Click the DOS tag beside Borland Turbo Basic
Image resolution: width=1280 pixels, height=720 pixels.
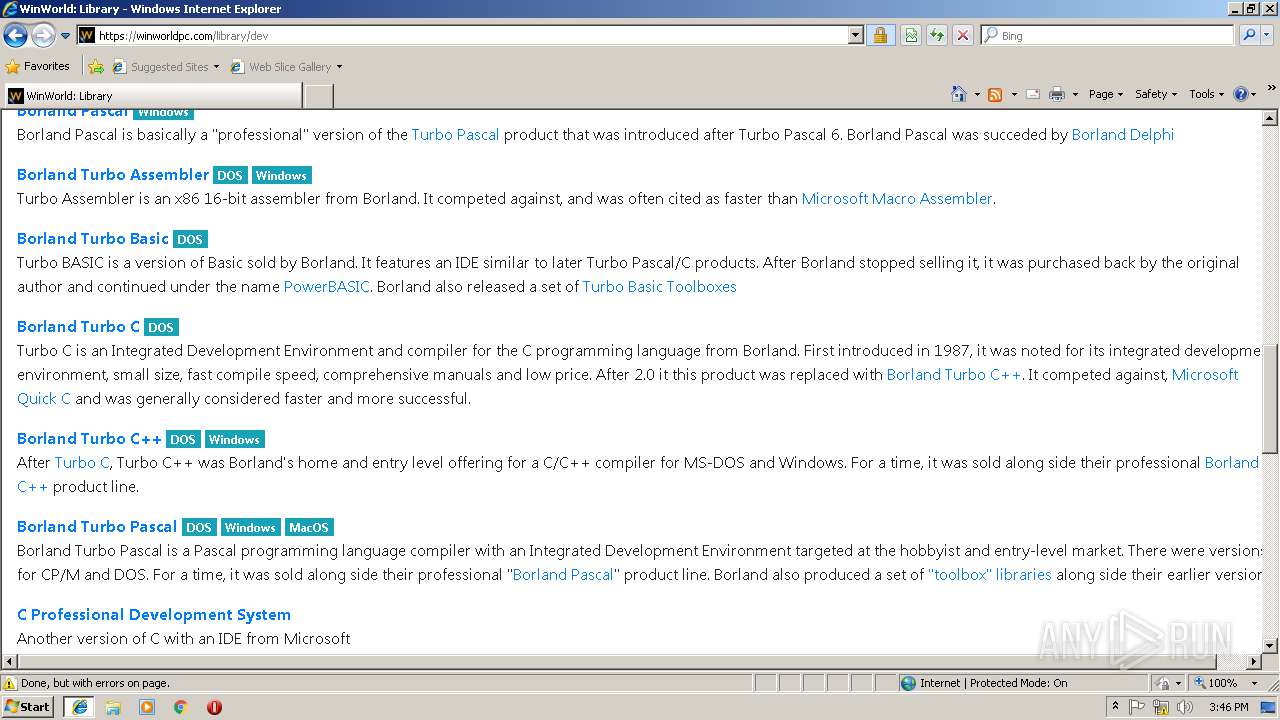point(190,239)
